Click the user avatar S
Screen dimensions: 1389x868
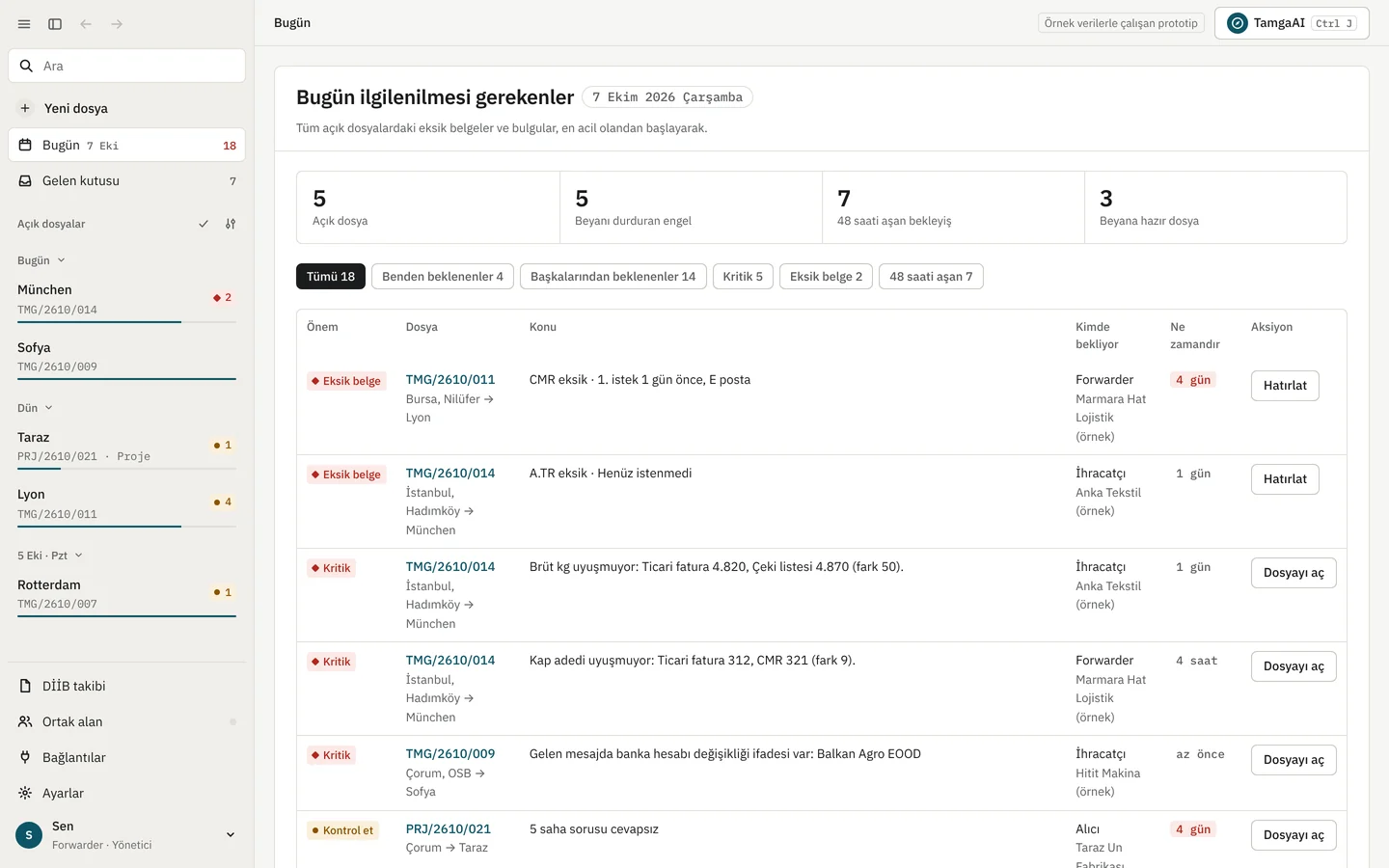pos(29,835)
